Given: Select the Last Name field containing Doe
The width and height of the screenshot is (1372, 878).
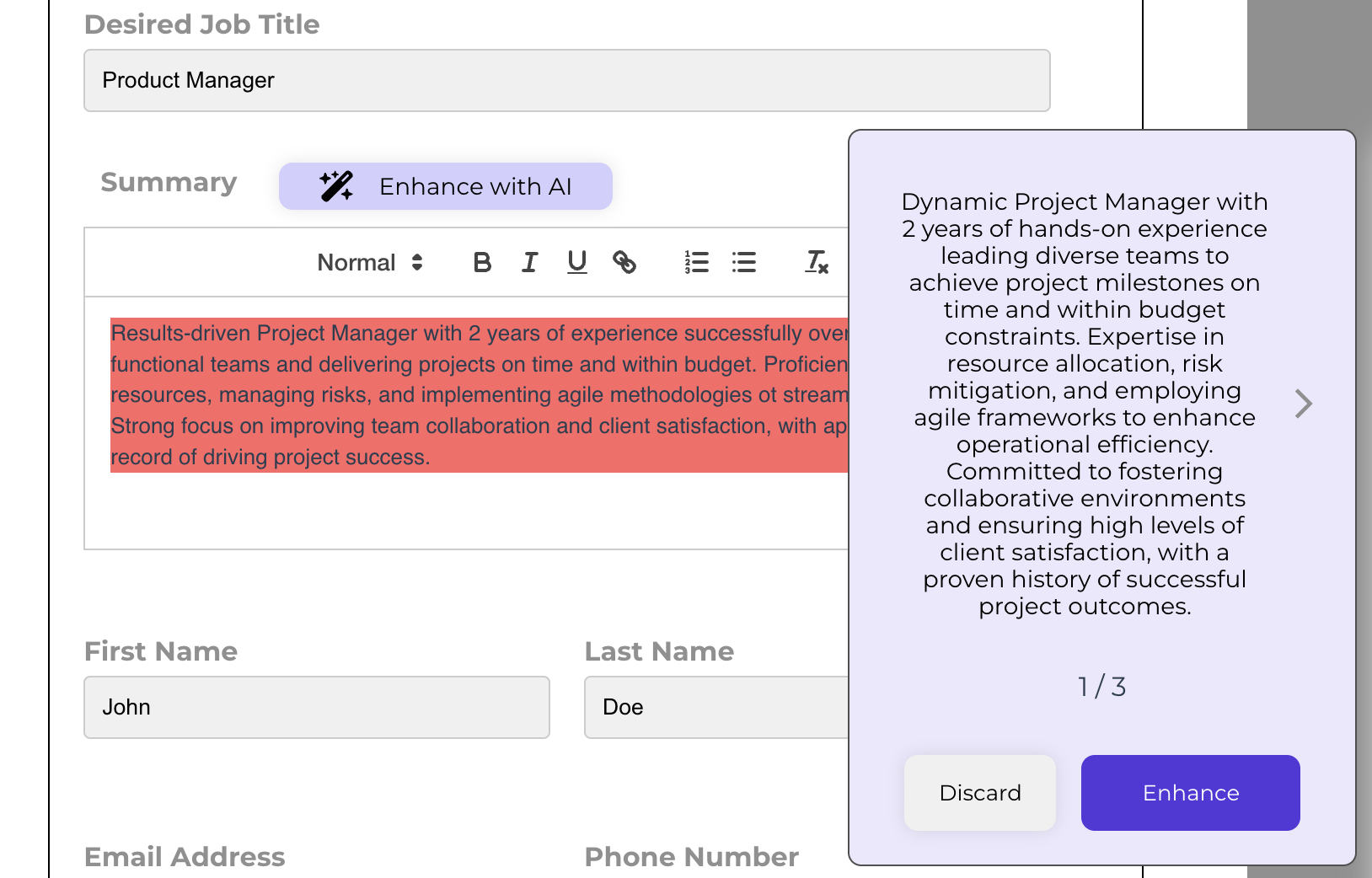Looking at the screenshot, I should 716,708.
